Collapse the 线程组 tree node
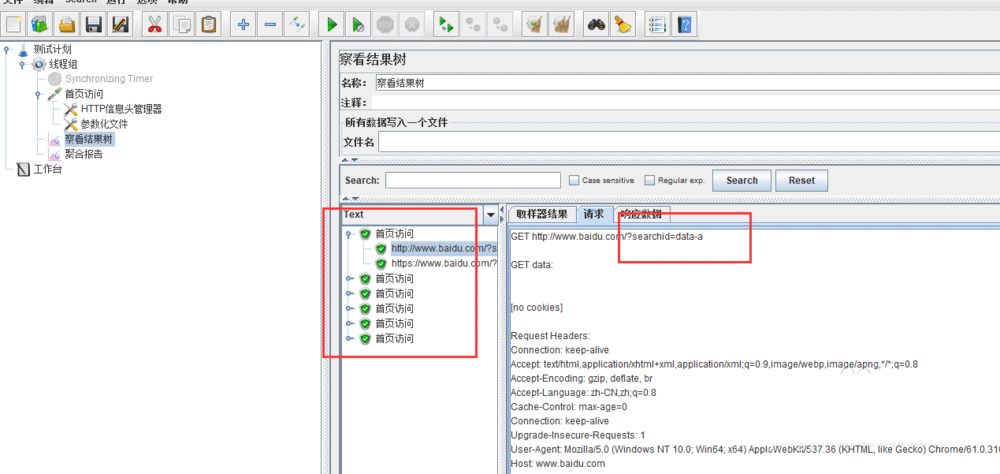 pyautogui.click(x=22, y=64)
